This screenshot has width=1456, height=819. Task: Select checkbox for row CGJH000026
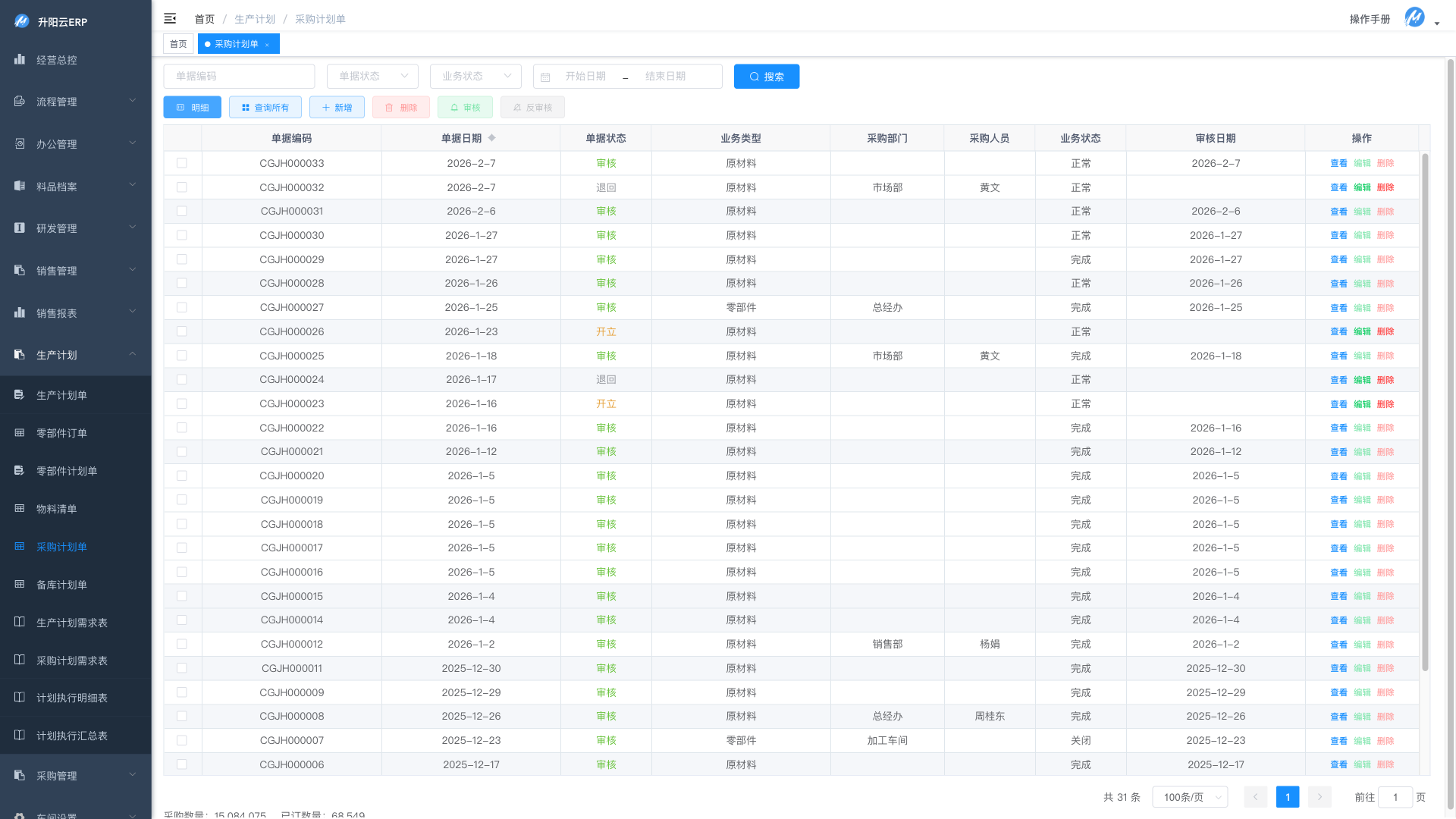(x=182, y=331)
